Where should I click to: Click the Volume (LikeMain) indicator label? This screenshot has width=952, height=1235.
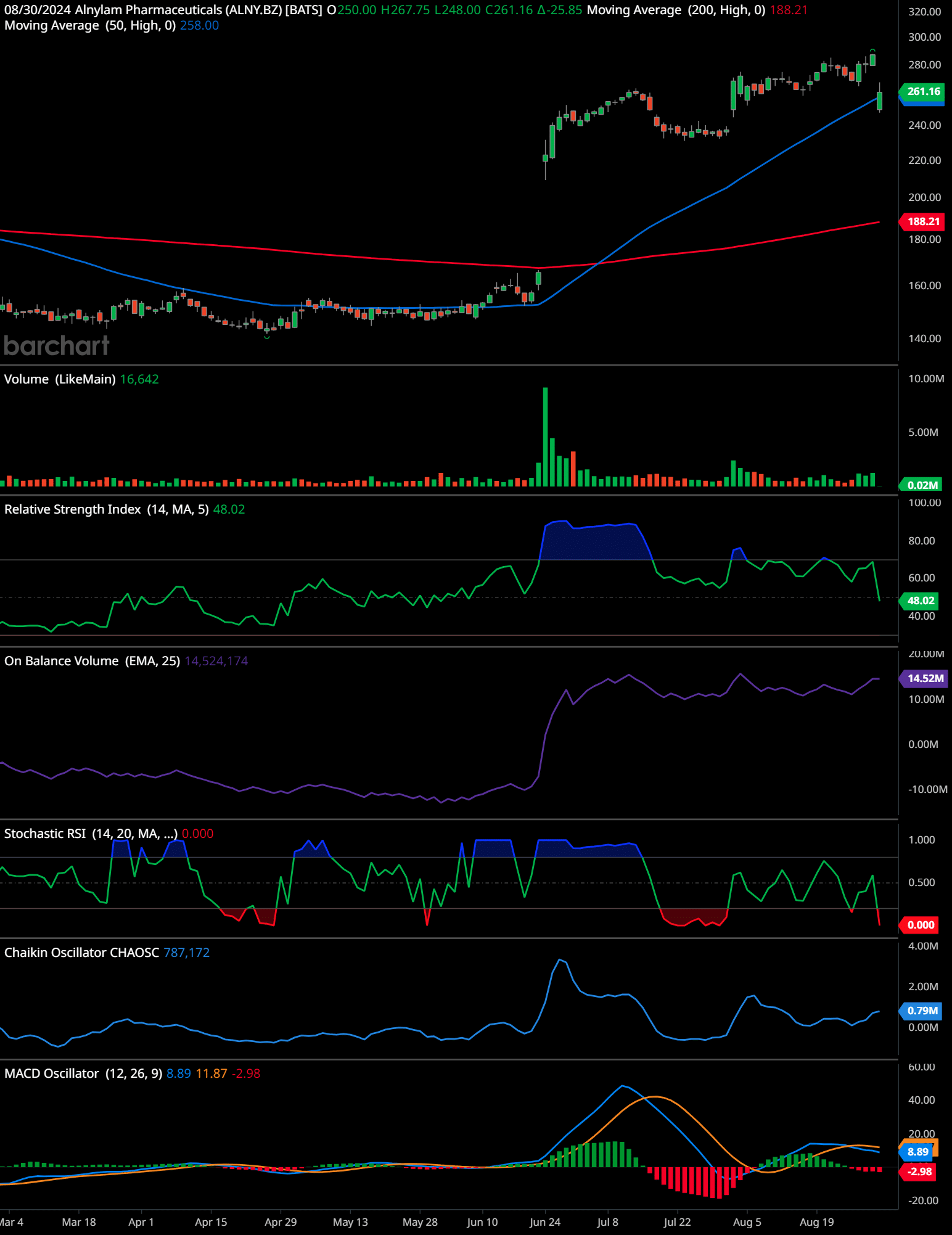pos(60,379)
